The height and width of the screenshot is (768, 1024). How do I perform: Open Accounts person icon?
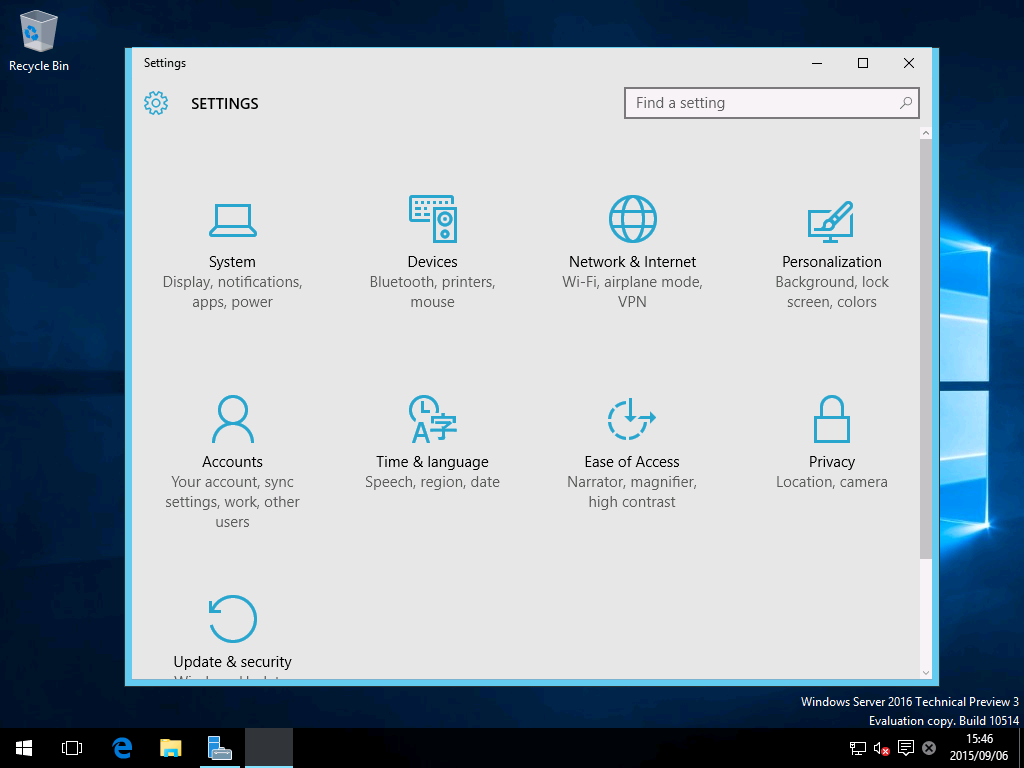pos(232,419)
